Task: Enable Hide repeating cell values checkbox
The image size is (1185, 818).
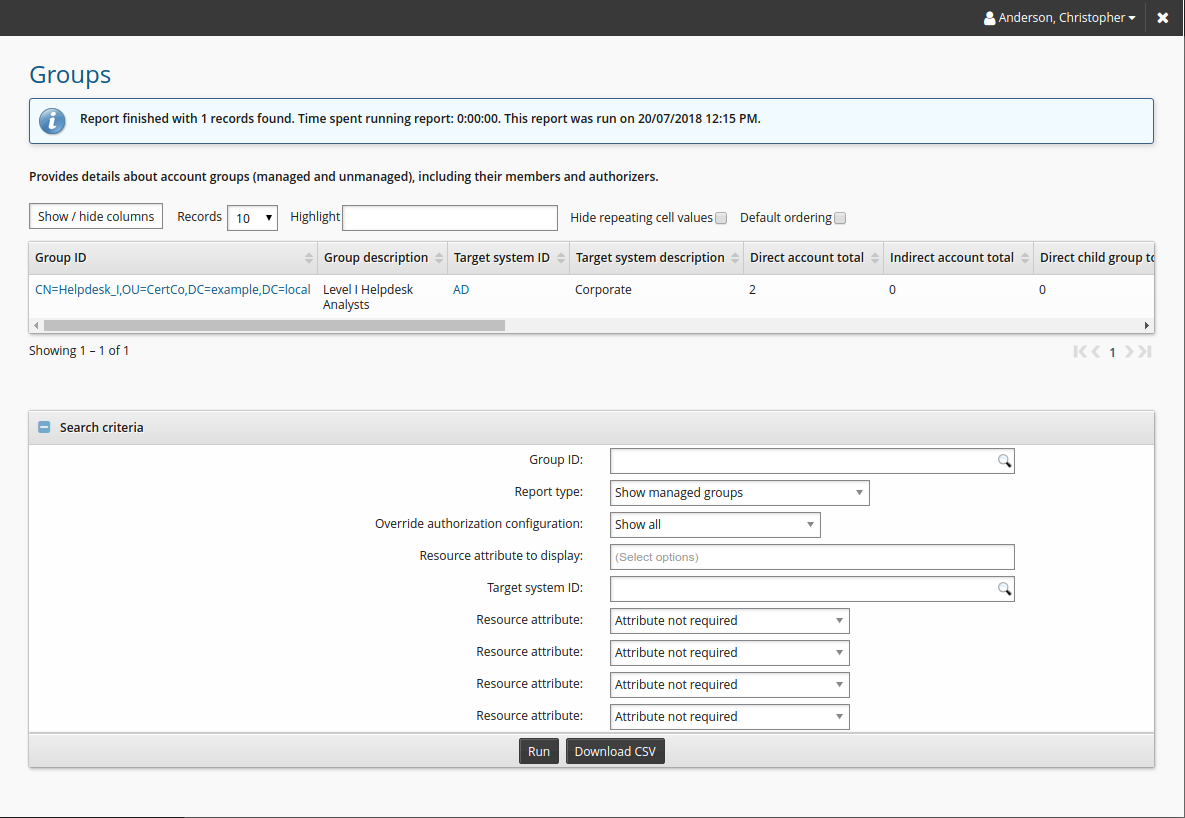Action: [721, 218]
